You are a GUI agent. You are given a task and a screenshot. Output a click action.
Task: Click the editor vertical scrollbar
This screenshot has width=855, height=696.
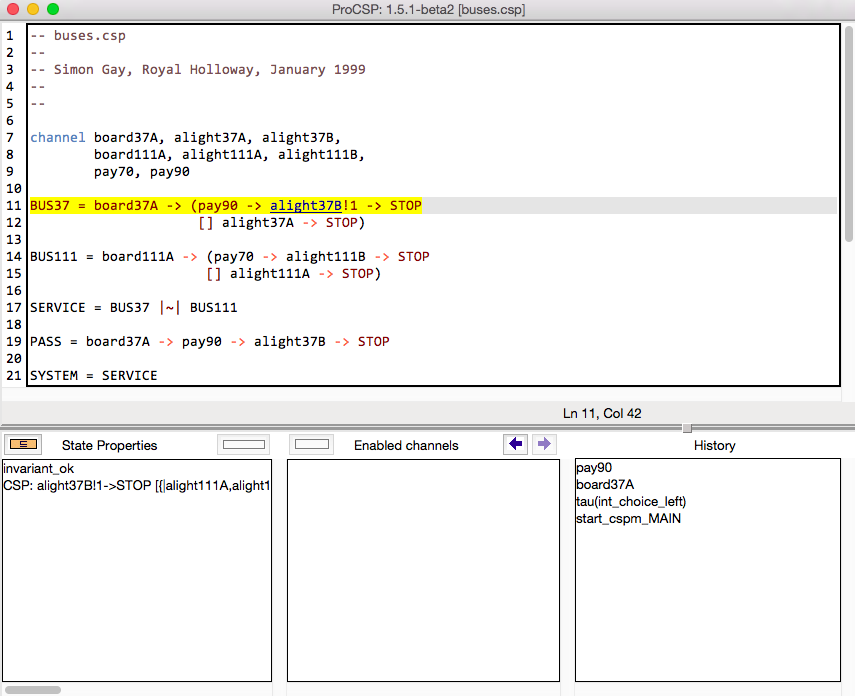(x=849, y=132)
